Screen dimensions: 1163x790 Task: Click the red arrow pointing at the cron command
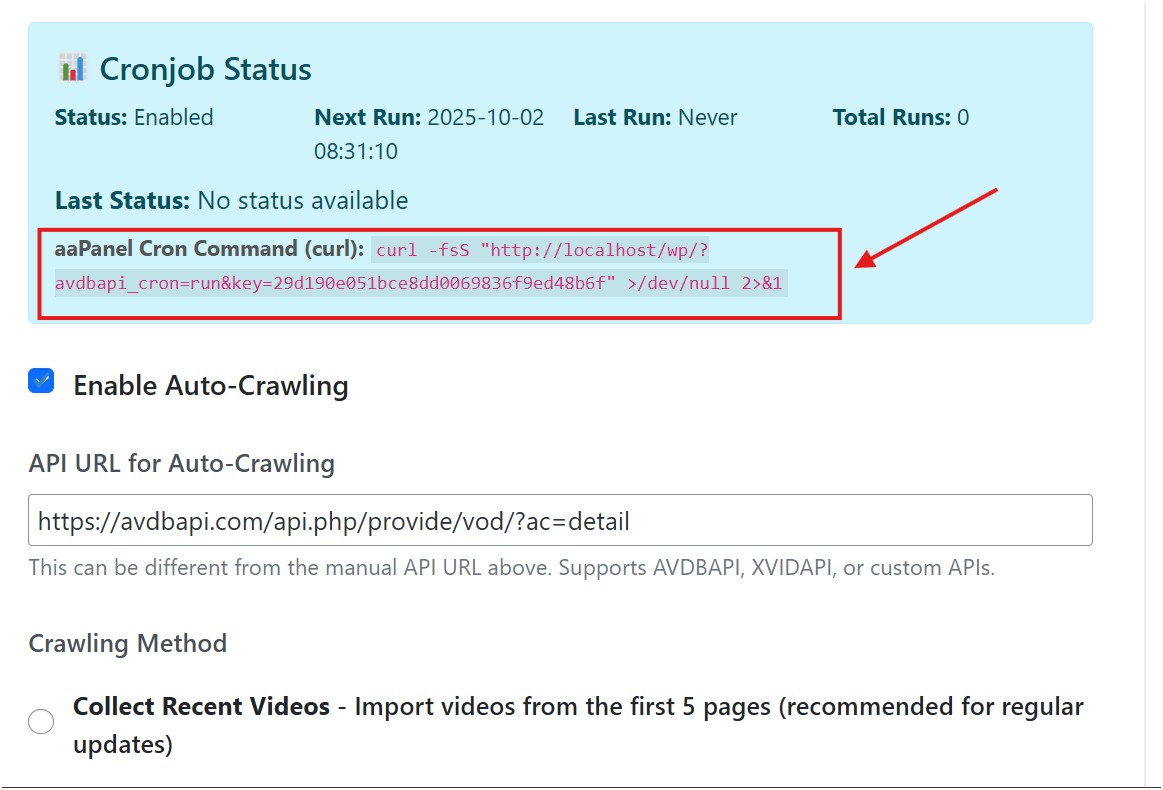[x=926, y=227]
